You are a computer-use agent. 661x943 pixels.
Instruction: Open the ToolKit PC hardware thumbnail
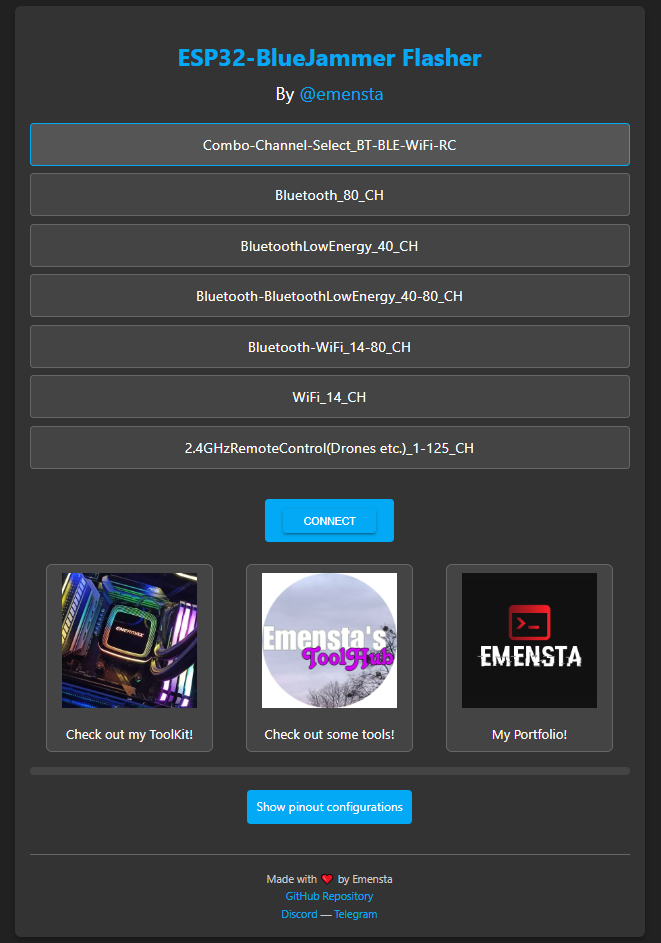[x=129, y=640]
